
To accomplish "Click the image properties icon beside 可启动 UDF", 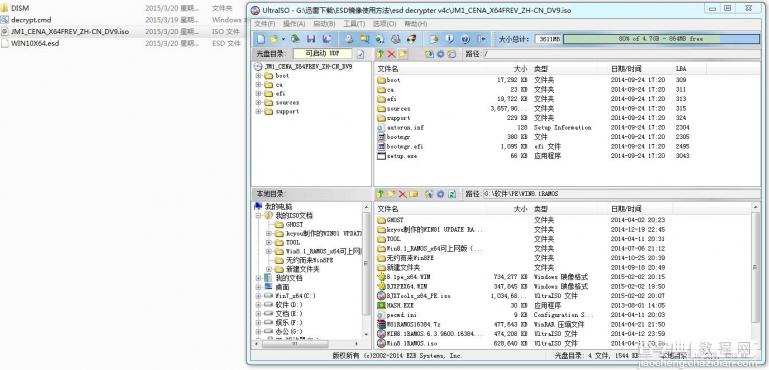I will (x=360, y=54).
